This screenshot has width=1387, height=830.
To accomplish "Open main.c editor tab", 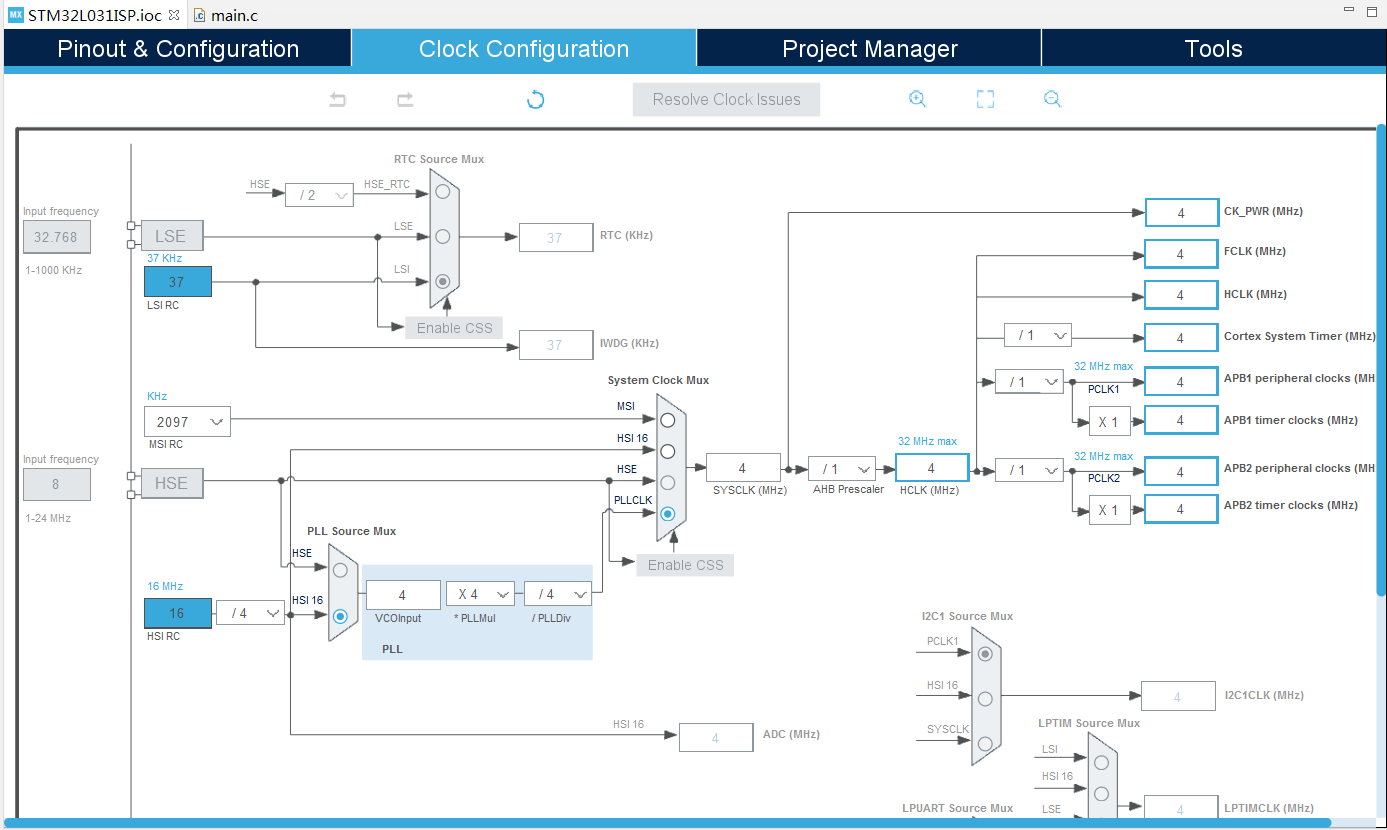I will pyautogui.click(x=226, y=15).
